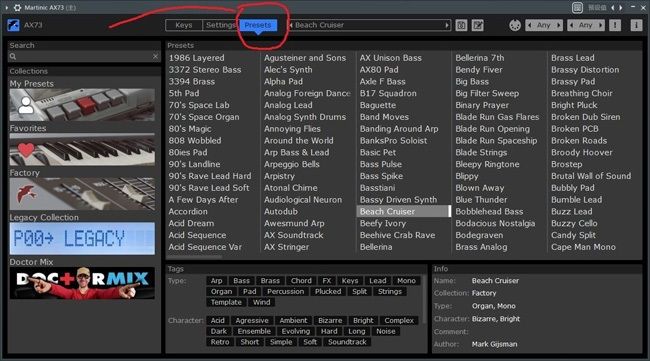Open the first Any filter dropdown
Screen dimensions: 650x361
coord(544,25)
